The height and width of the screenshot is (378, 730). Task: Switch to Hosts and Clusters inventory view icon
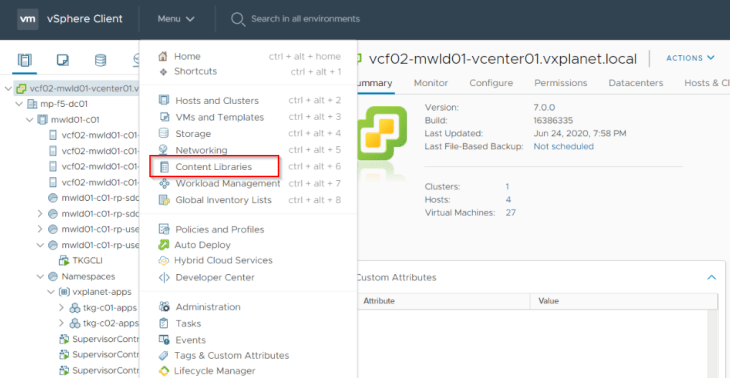pyautogui.click(x=24, y=60)
